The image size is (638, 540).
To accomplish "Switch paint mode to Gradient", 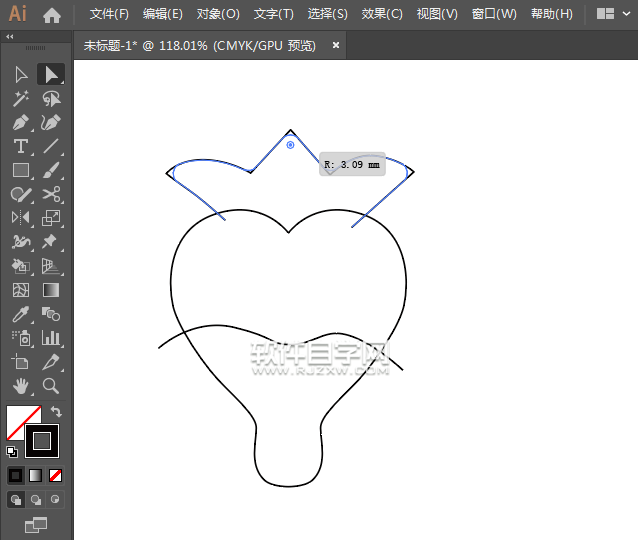I will 36,475.
